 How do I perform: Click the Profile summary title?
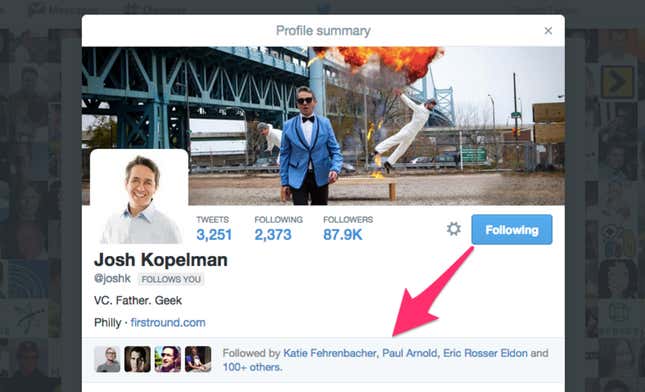click(323, 30)
